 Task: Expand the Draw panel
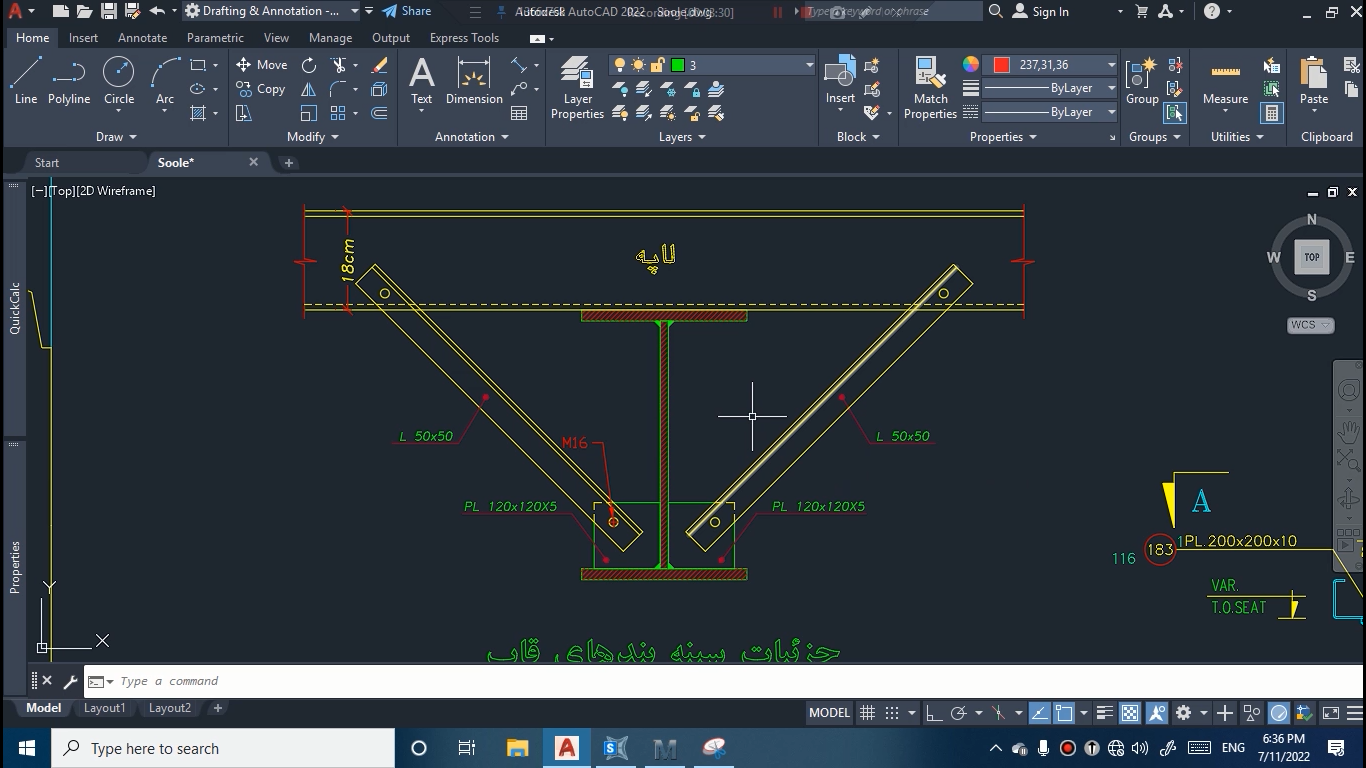coord(116,137)
